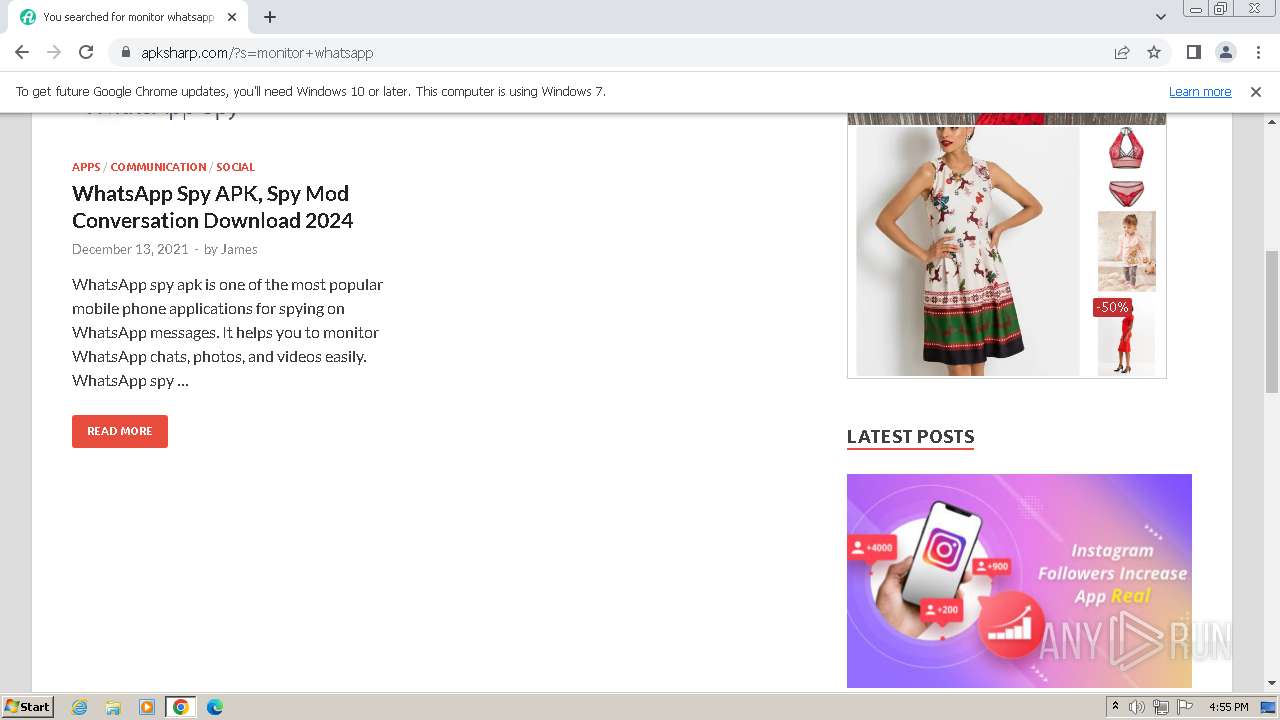Close the 'You searched for monitor whatsapp' tab

[x=232, y=17]
